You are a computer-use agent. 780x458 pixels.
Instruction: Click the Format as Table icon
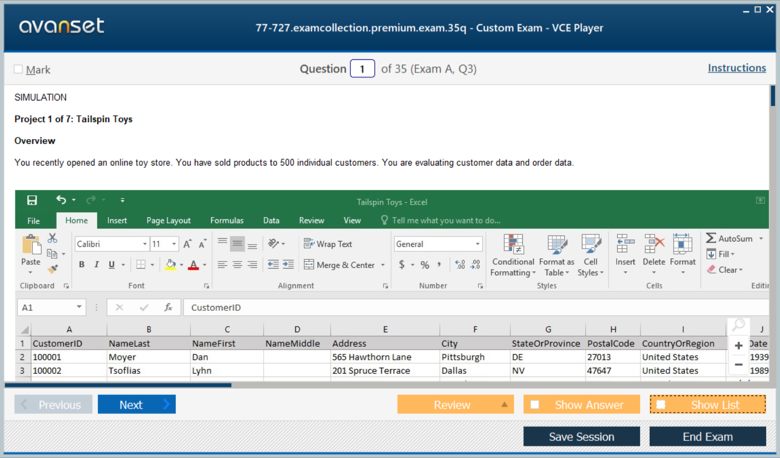click(557, 244)
